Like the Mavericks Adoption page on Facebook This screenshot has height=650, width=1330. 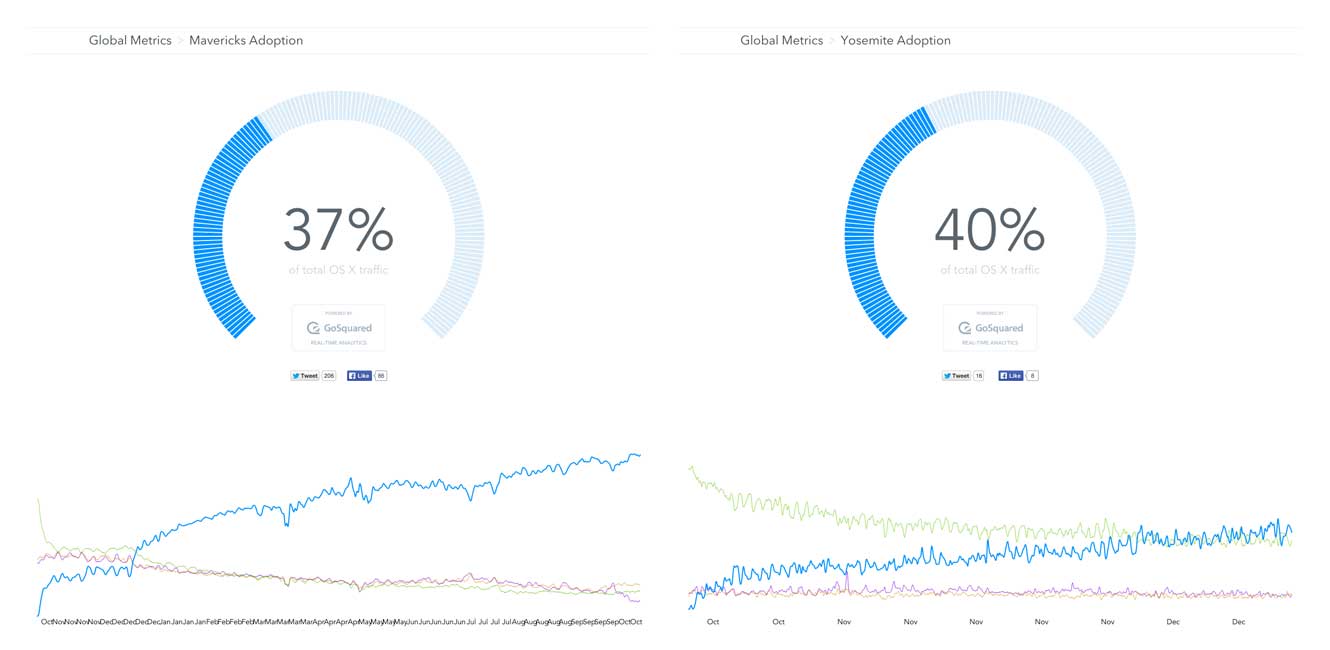[359, 376]
